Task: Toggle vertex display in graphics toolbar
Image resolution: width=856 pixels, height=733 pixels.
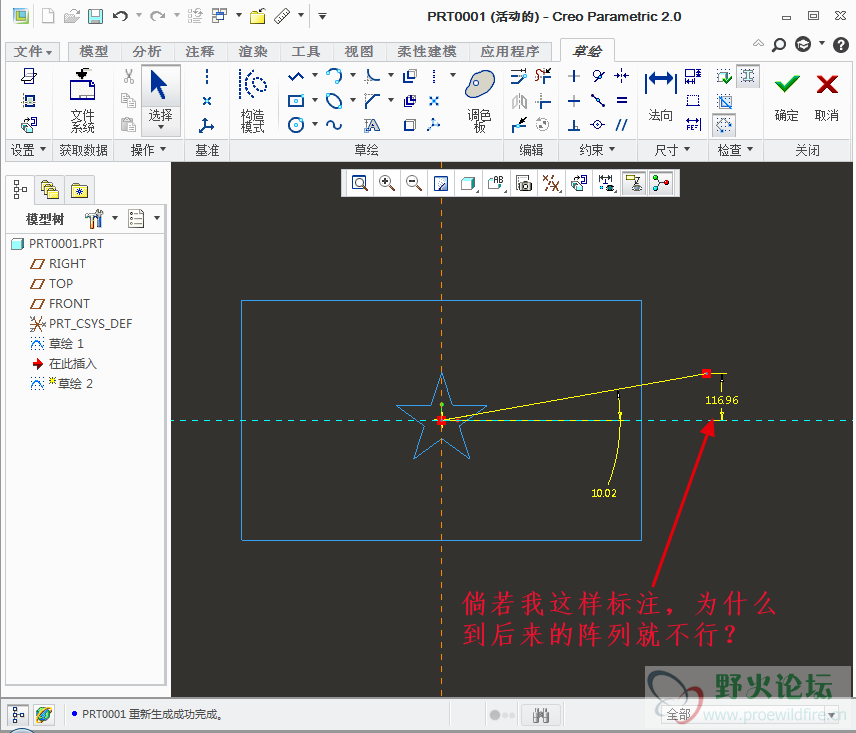Action: click(659, 183)
